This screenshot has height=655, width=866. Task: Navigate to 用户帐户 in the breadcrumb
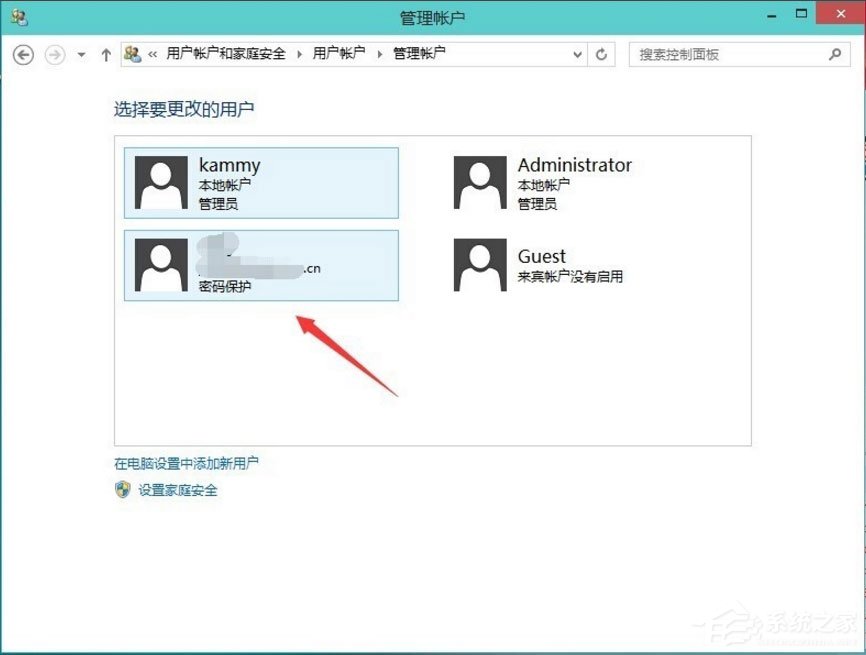[x=327, y=53]
